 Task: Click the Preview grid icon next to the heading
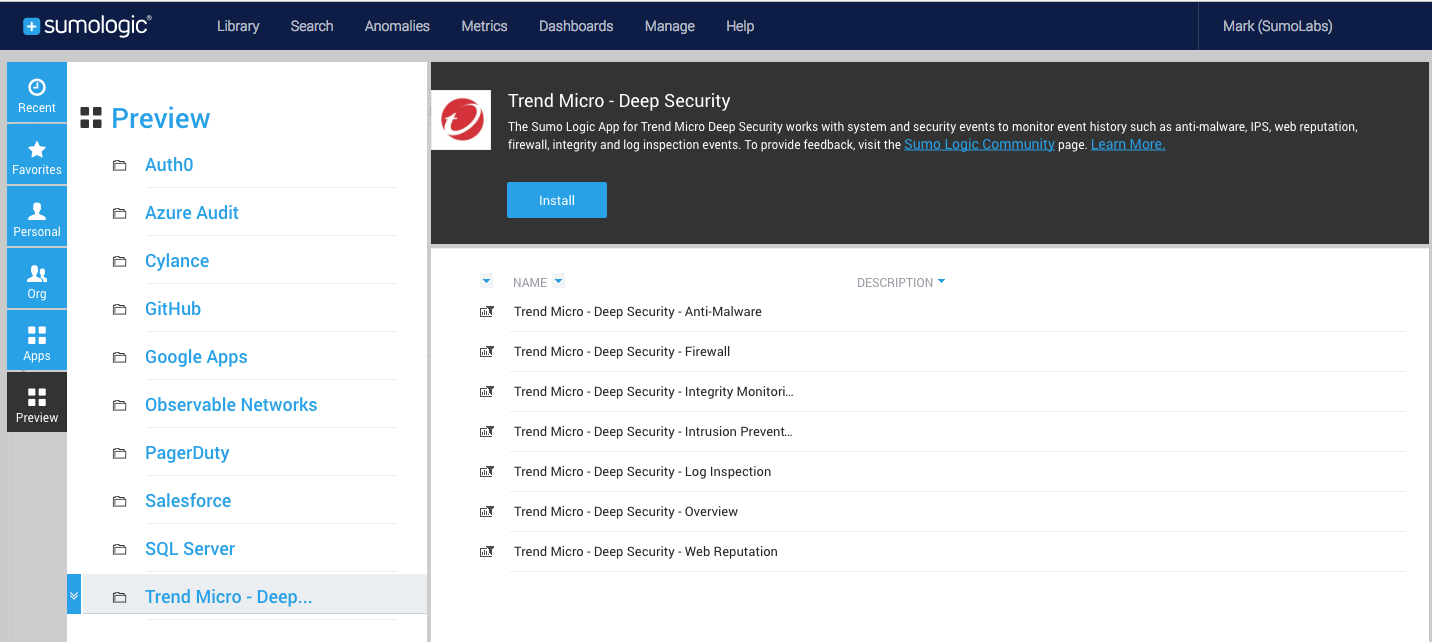point(91,118)
